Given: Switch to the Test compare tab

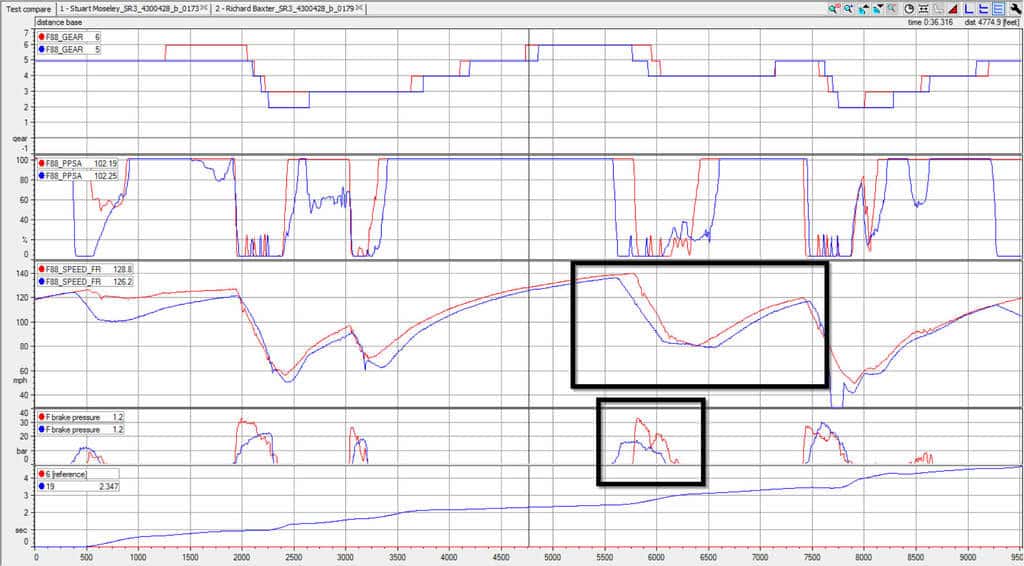Looking at the screenshot, I should point(28,9).
